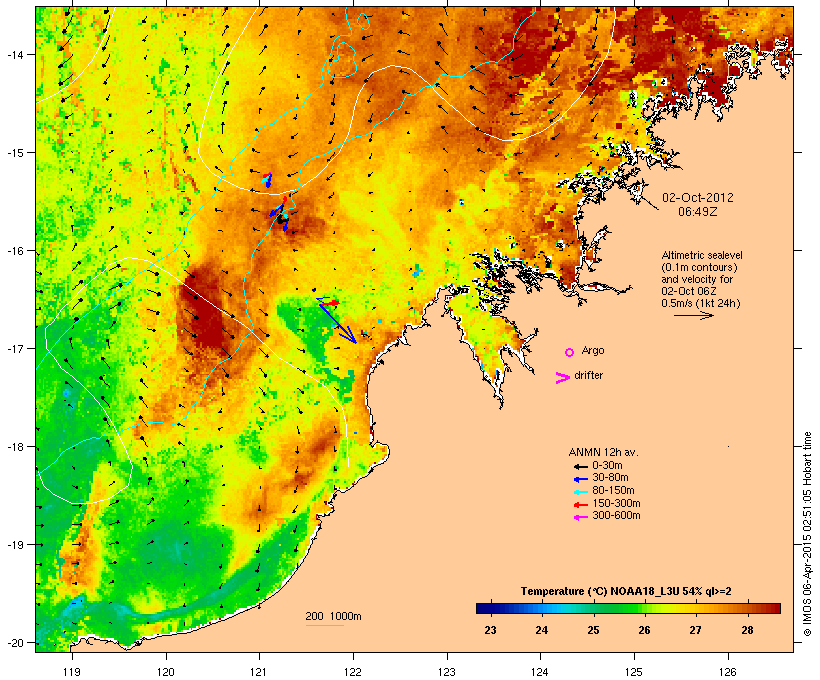Click the '300-600m' depth label
Screen dimensions: 820x680
tap(616, 516)
